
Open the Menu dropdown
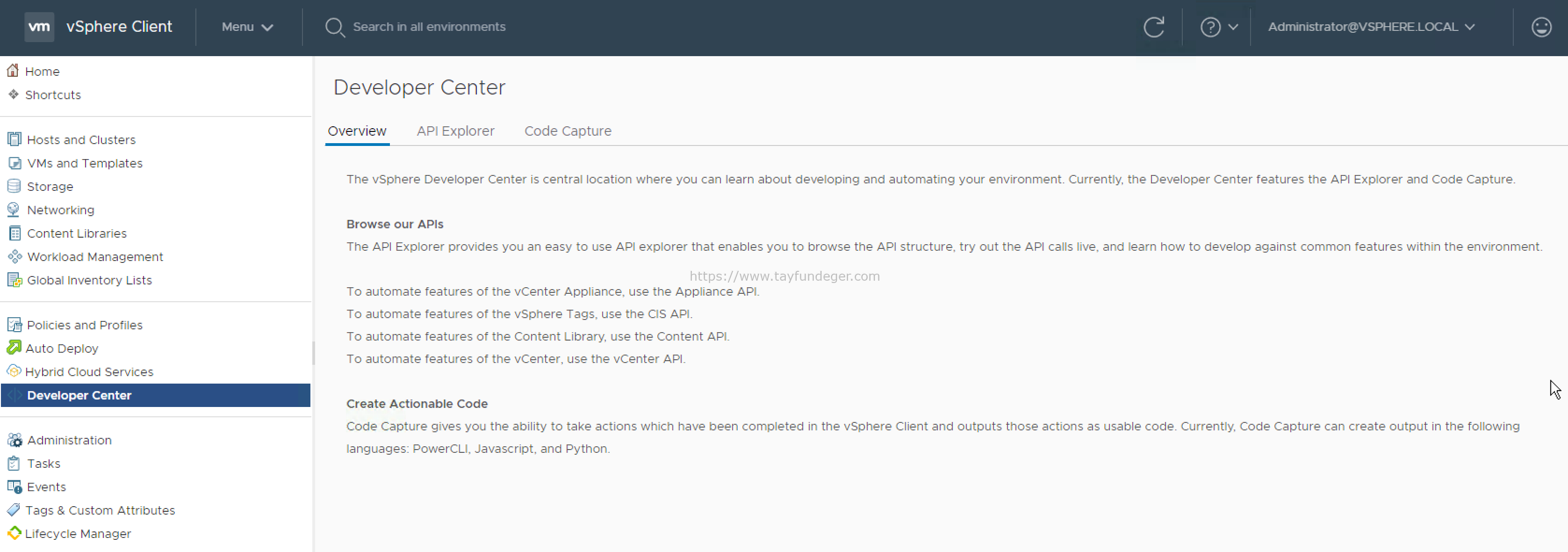247,27
